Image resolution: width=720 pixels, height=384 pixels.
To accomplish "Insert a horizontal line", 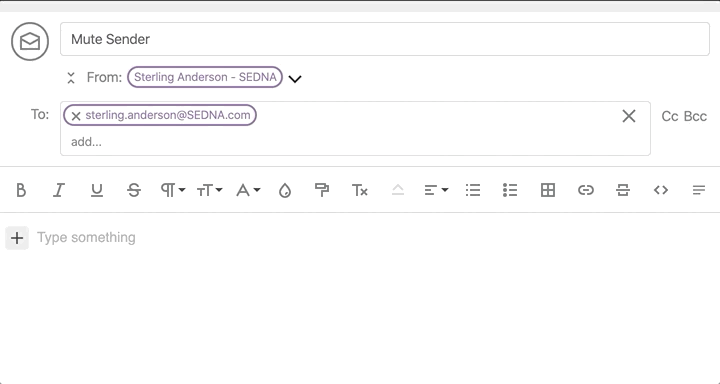I will pos(623,190).
